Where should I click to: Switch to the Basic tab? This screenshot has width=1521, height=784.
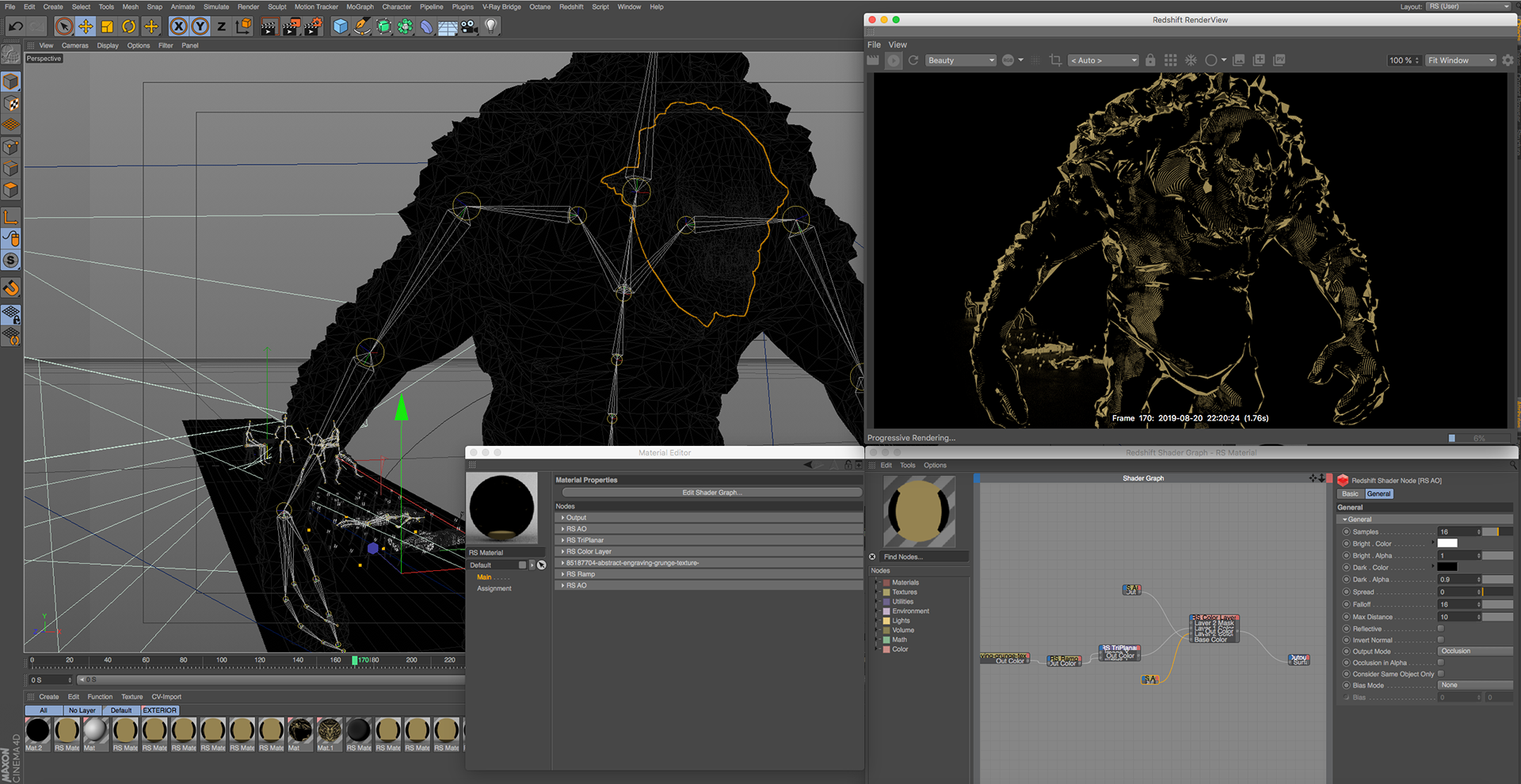[1350, 494]
